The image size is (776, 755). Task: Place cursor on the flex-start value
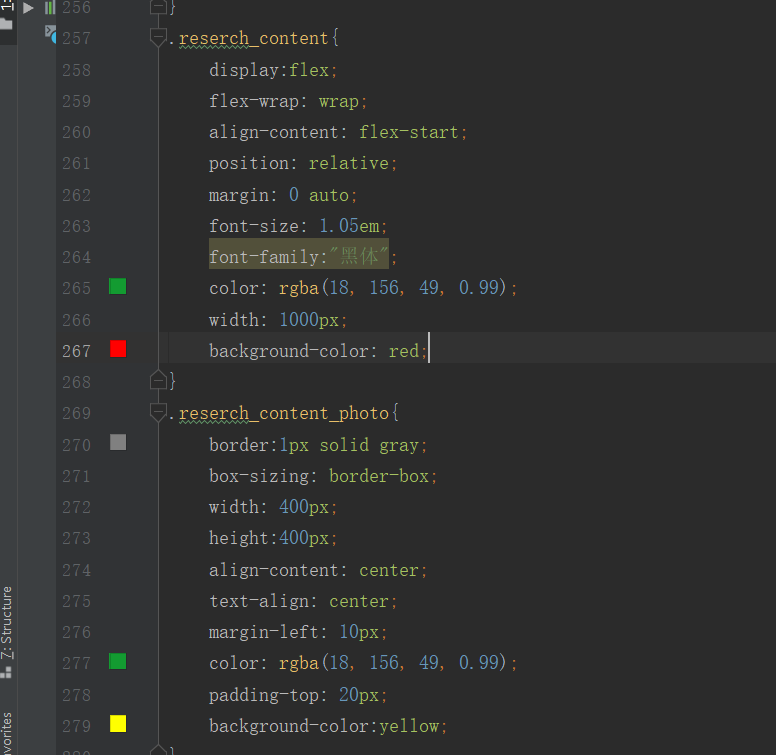click(408, 132)
